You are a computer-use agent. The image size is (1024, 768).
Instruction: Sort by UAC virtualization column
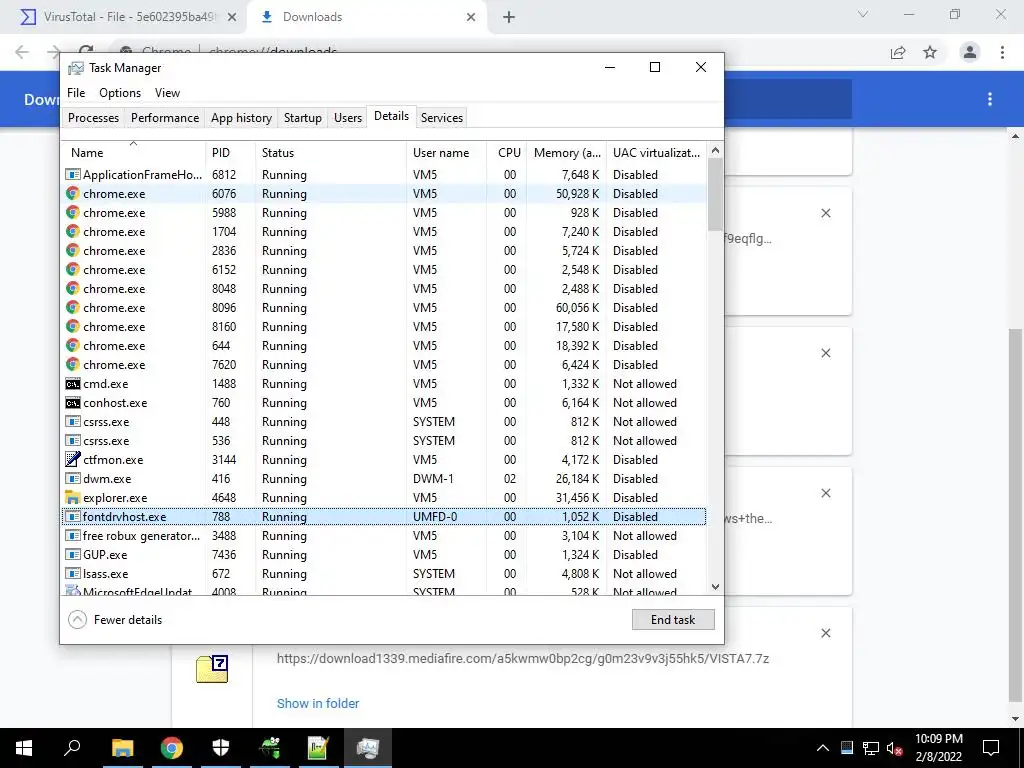click(x=656, y=153)
